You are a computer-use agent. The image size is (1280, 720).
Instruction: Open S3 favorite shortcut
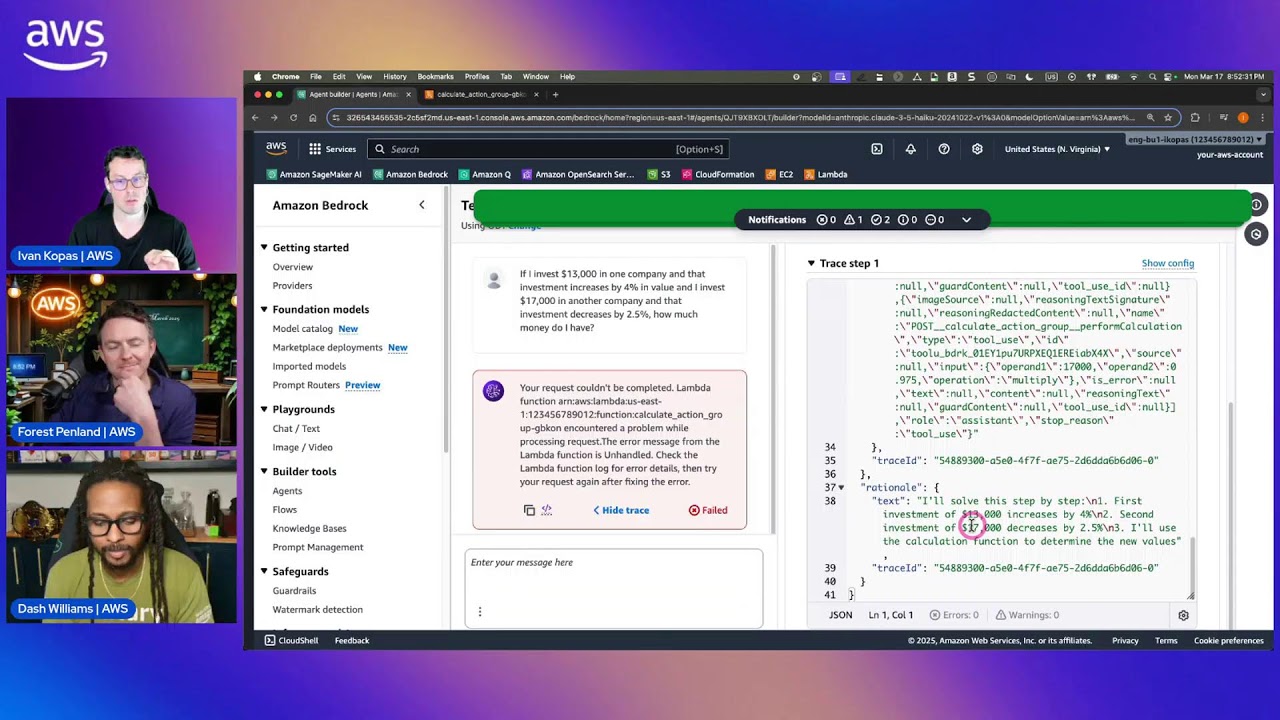(x=658, y=174)
